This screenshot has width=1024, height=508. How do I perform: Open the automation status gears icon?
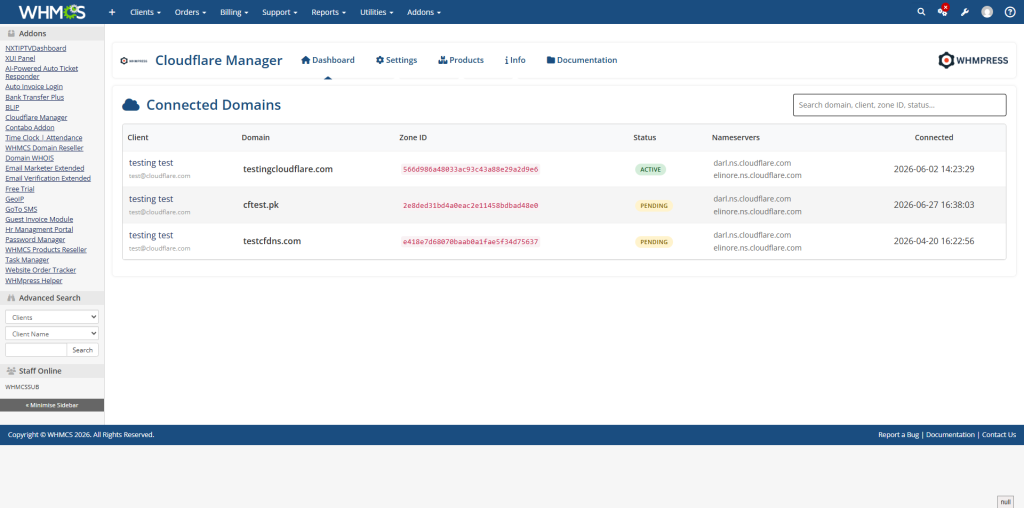pos(942,11)
